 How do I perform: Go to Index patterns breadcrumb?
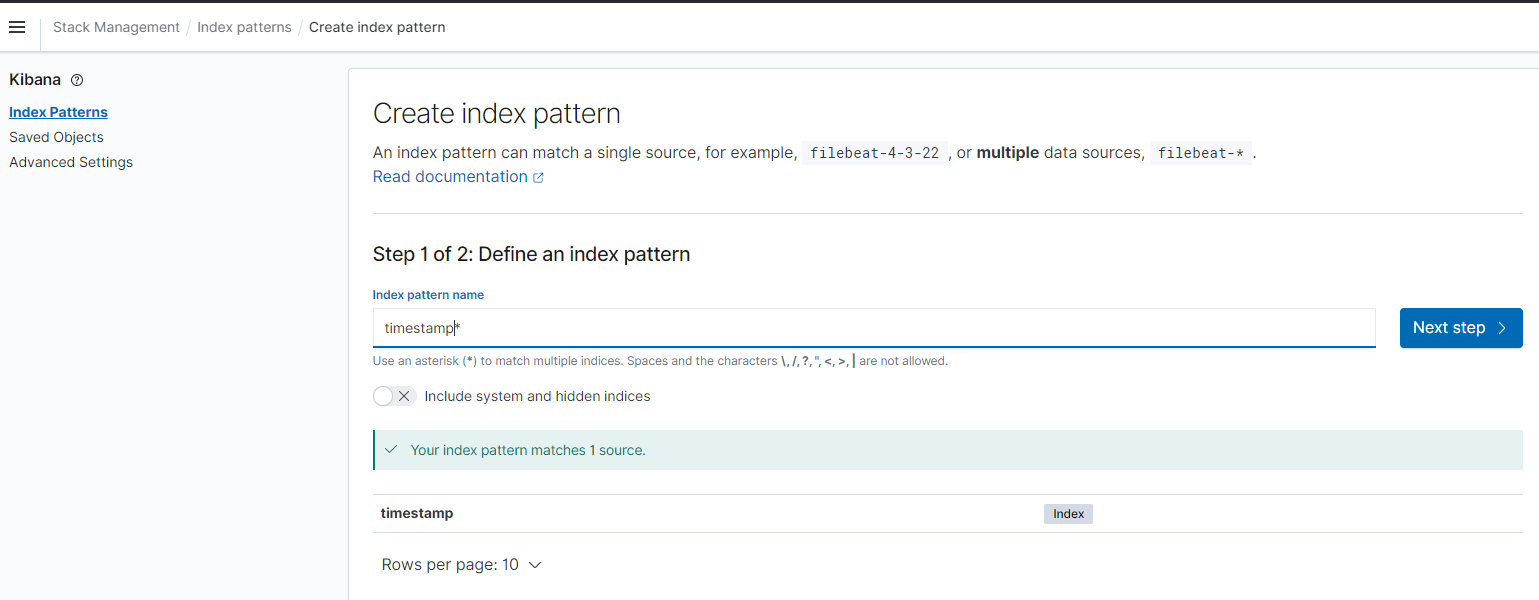[x=244, y=27]
